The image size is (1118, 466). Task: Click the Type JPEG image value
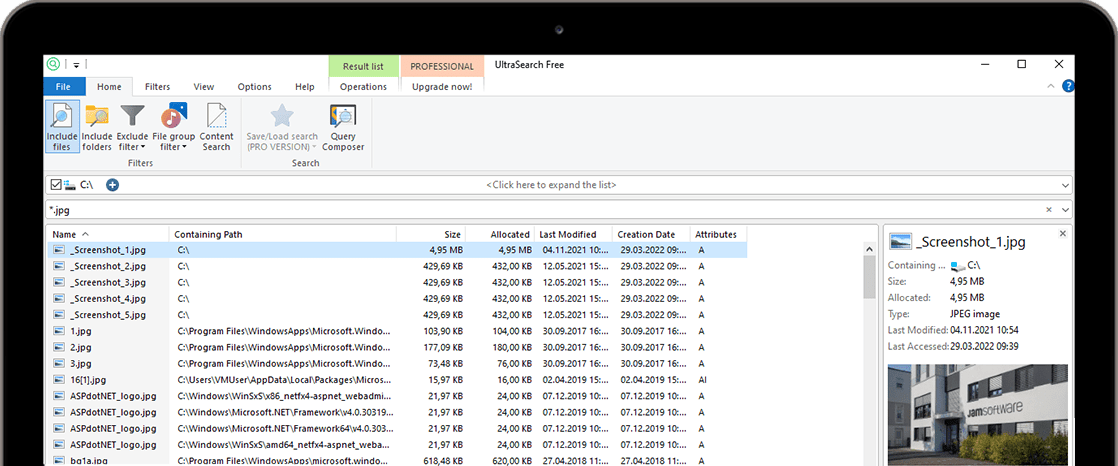point(975,314)
